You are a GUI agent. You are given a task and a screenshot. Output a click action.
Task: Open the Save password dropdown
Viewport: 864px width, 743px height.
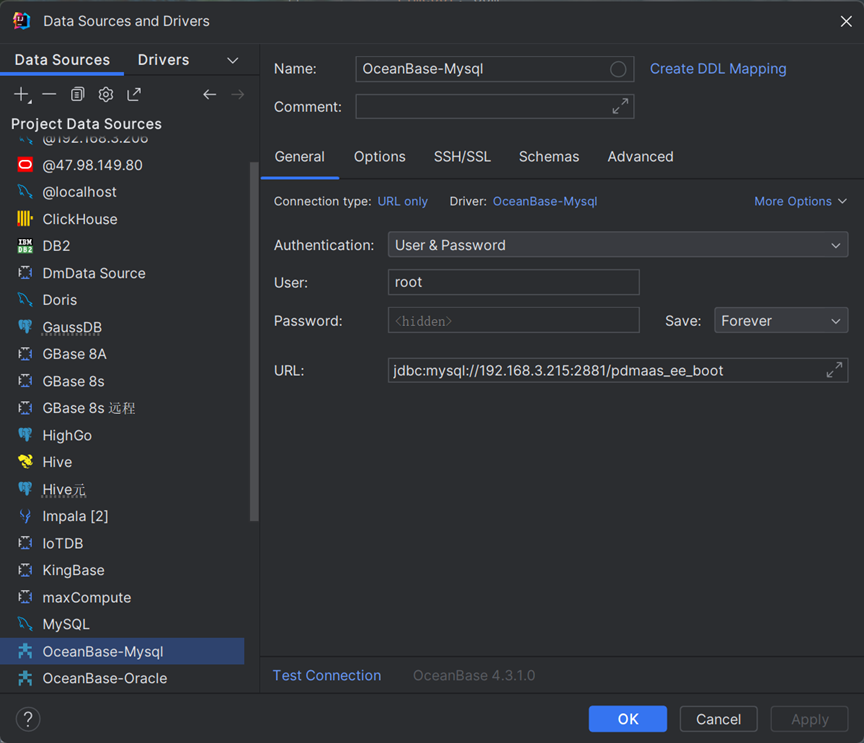pos(780,321)
